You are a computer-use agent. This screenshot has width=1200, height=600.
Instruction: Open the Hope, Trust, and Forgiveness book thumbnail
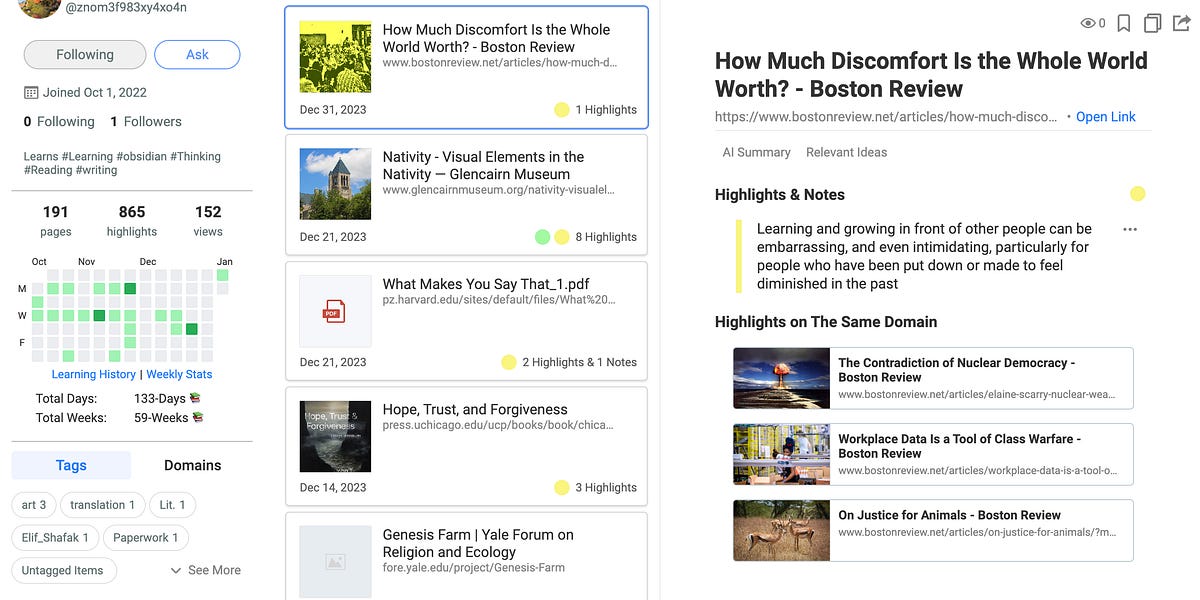pyautogui.click(x=335, y=437)
